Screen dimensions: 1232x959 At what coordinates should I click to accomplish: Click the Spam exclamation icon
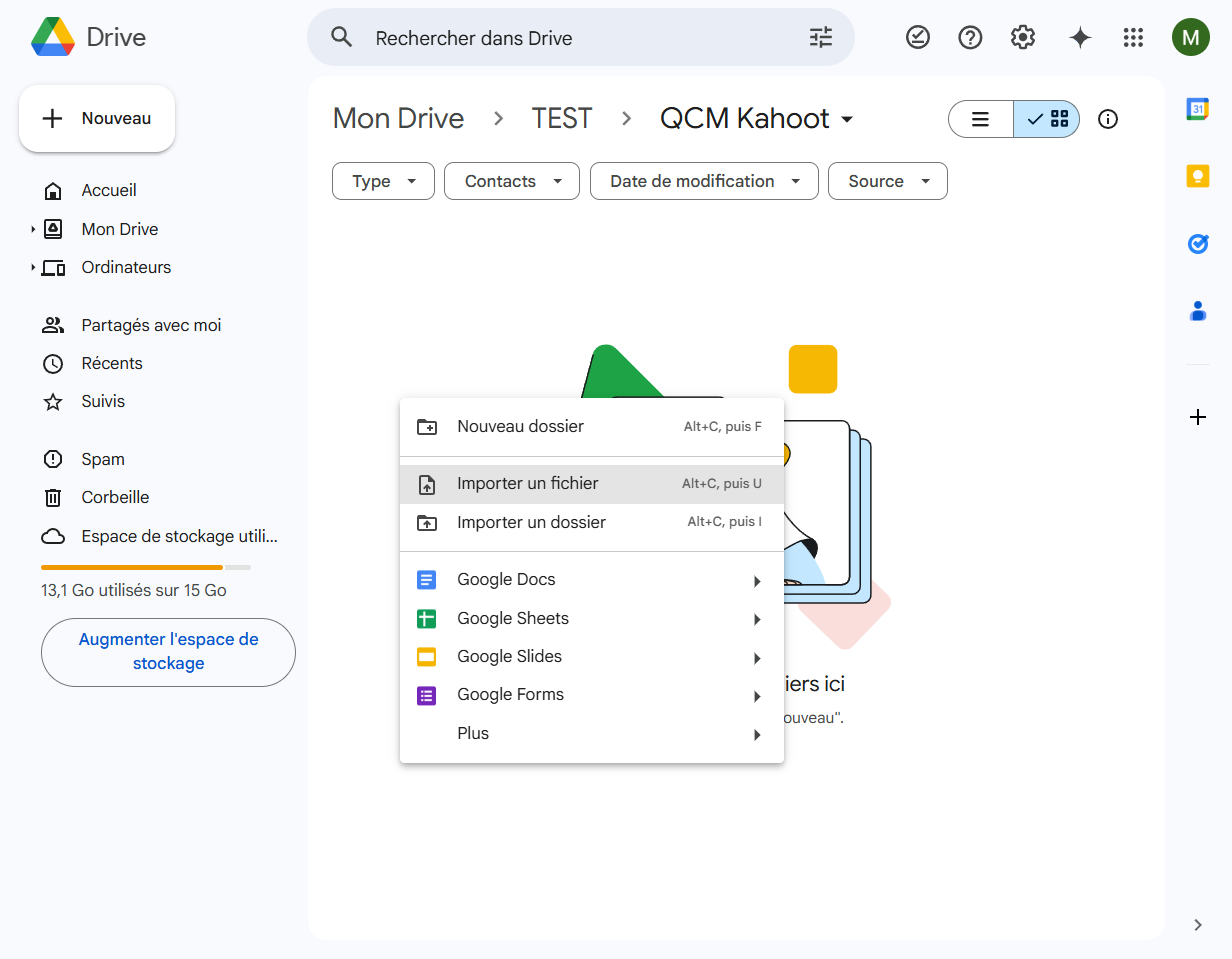click(x=53, y=459)
